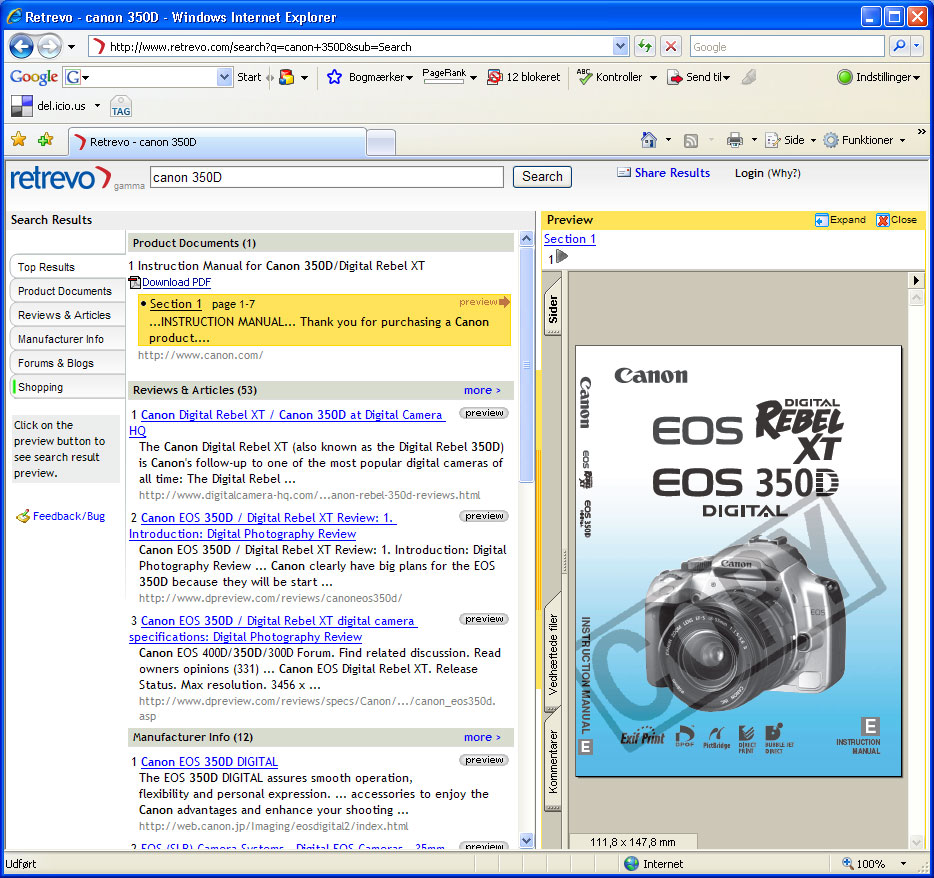934x878 pixels.
Task: Select the Forums & Blogs tab
Action: [56, 363]
